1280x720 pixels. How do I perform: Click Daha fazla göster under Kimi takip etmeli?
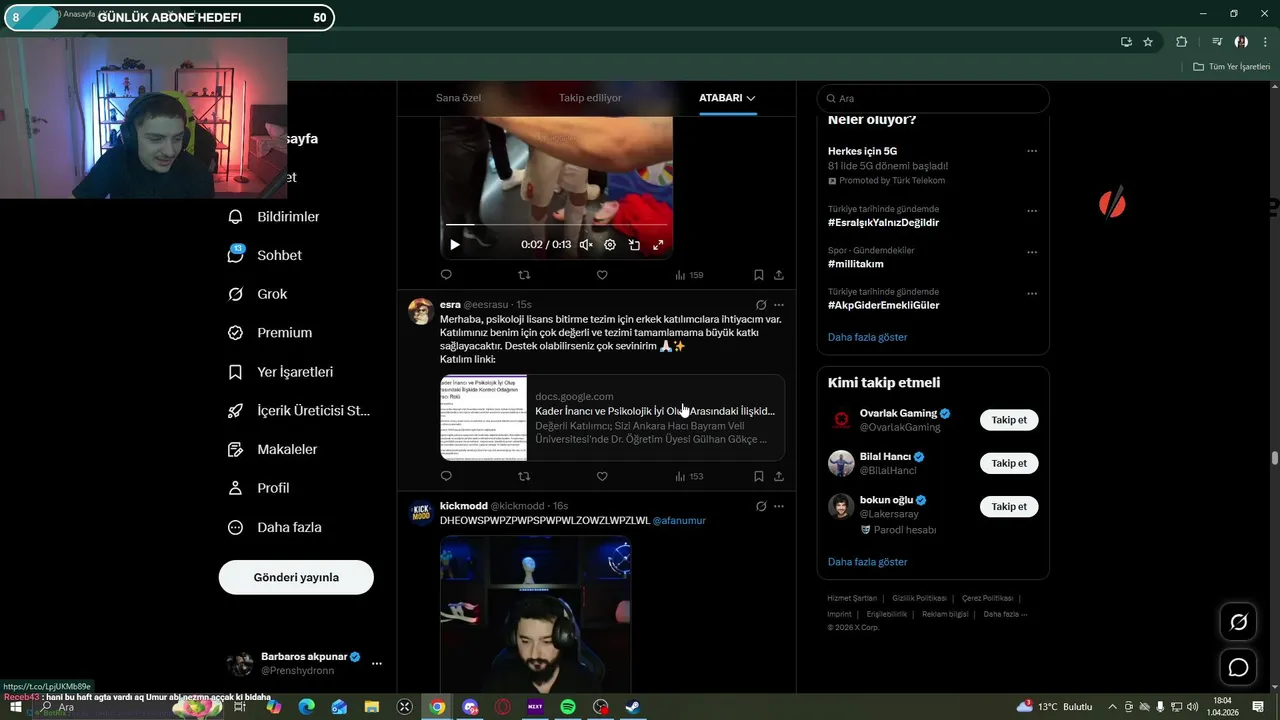(x=867, y=562)
